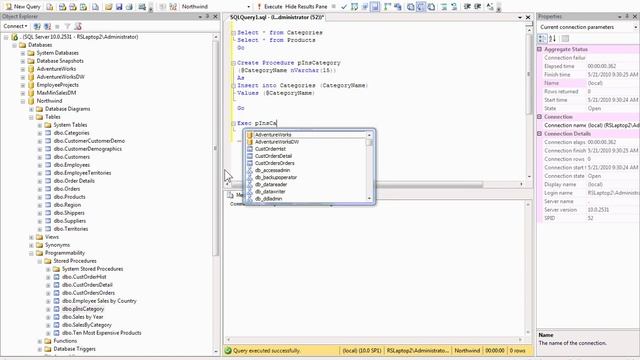Open a Database Engine Query from toolbar

(x=50, y=7)
